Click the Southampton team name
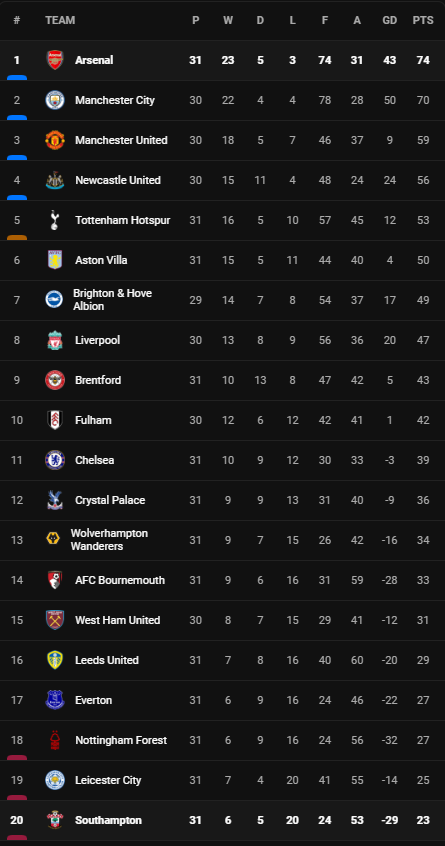 pyautogui.click(x=108, y=820)
